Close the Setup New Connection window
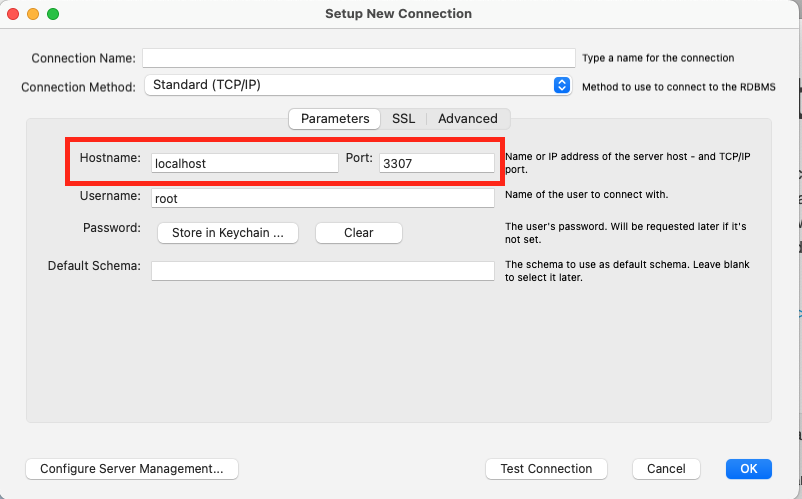This screenshot has width=802, height=499. (13, 14)
